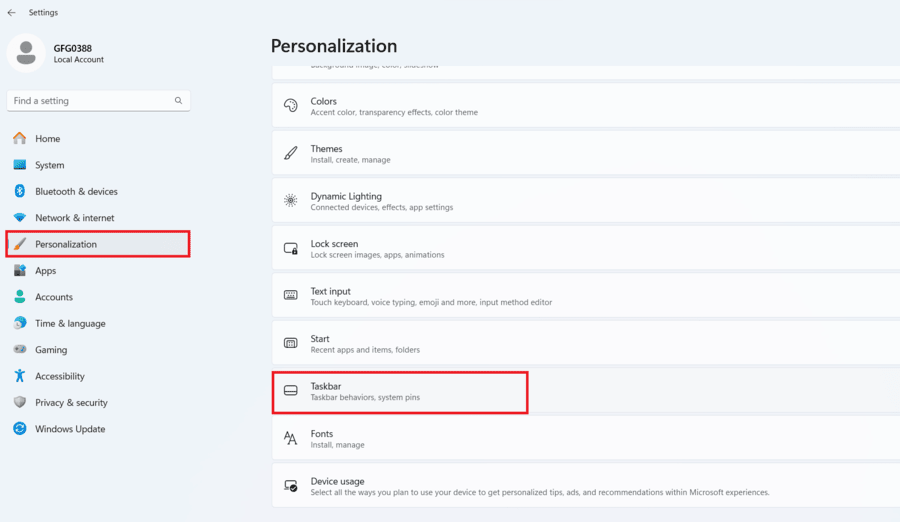Select Bluetooth & devices in sidebar

[76, 192]
